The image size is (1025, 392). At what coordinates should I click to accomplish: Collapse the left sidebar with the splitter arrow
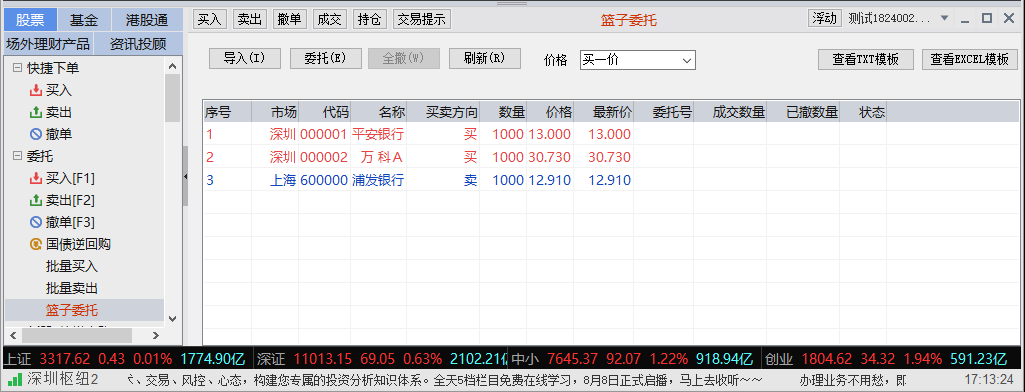(186, 176)
